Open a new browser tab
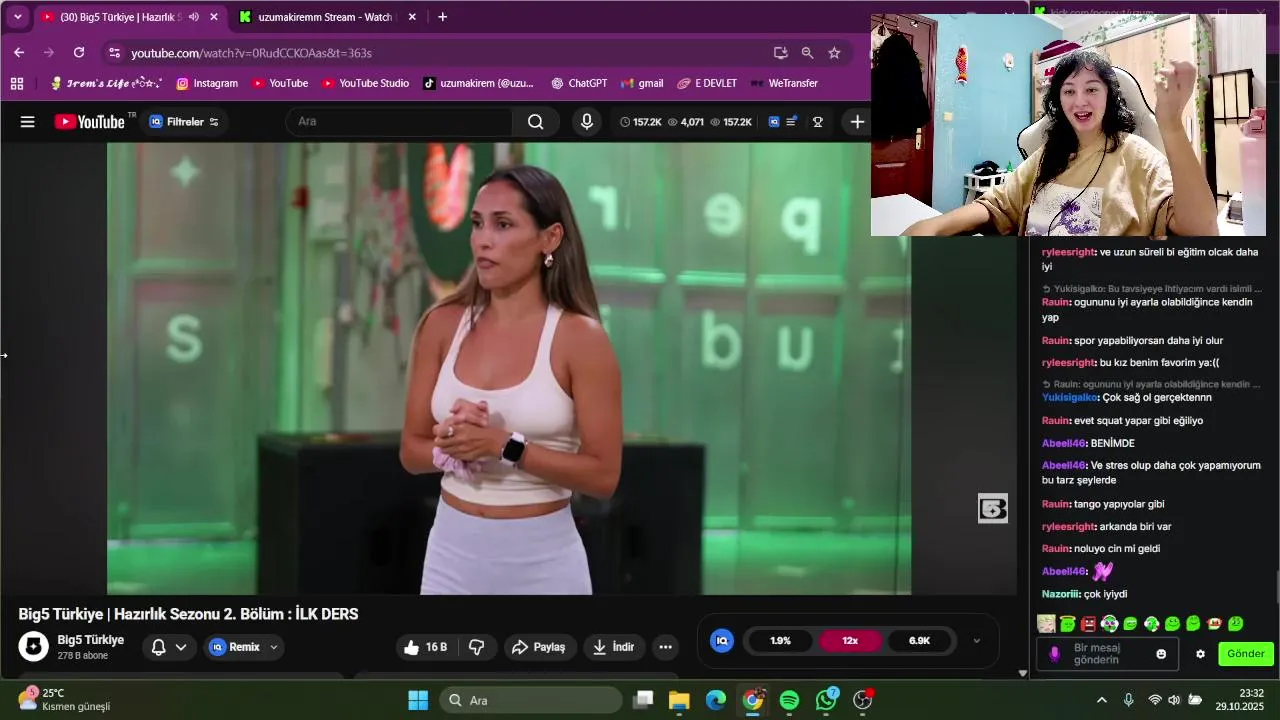1280x720 pixels. tap(443, 17)
